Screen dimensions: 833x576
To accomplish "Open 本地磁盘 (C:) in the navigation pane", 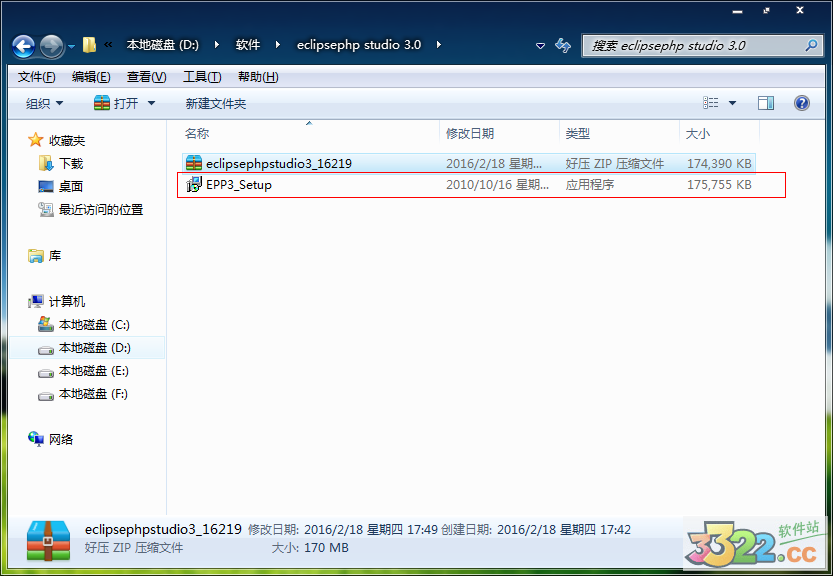I will [94, 325].
